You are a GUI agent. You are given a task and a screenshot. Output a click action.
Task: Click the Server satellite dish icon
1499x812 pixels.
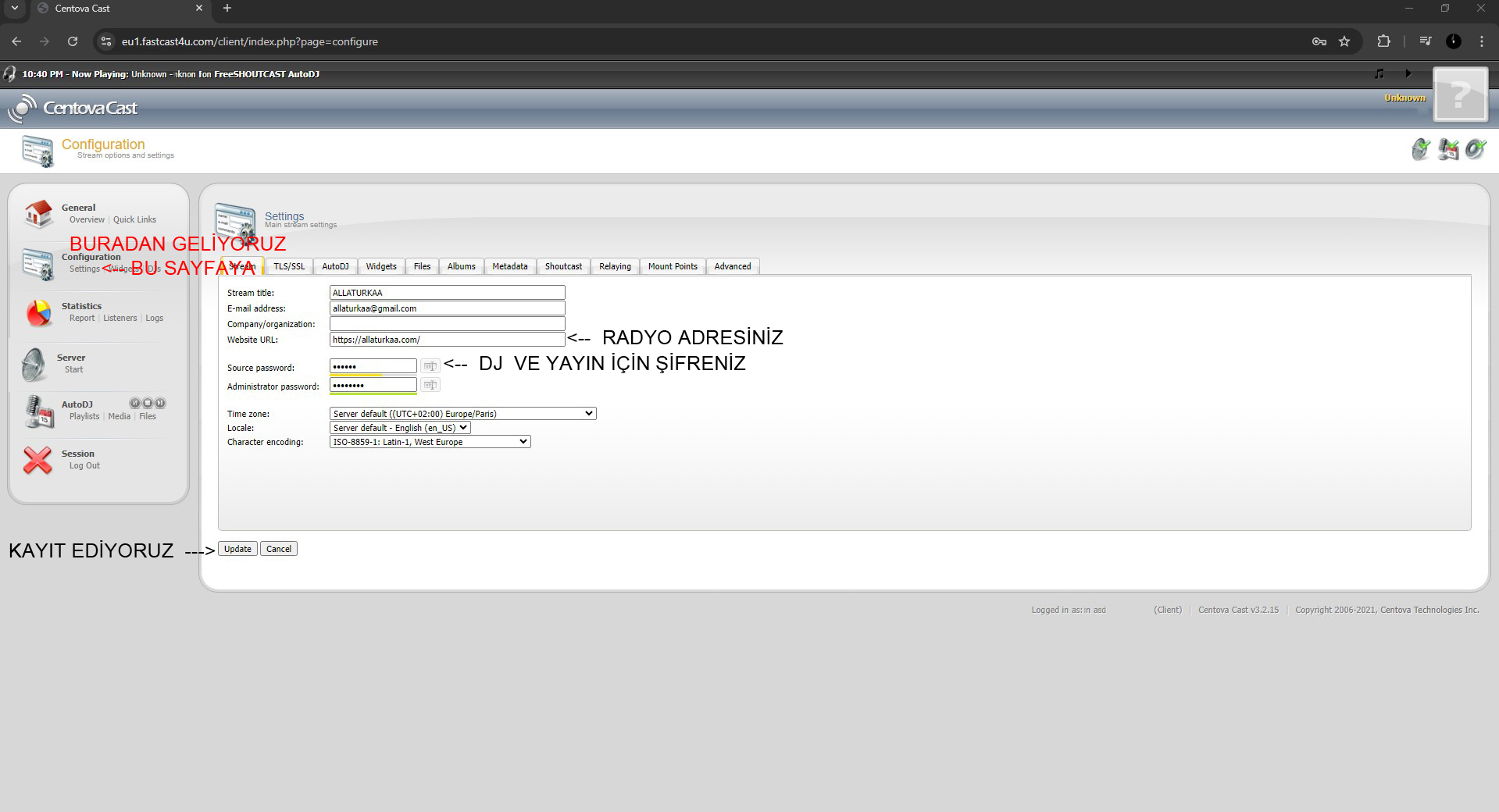point(34,364)
